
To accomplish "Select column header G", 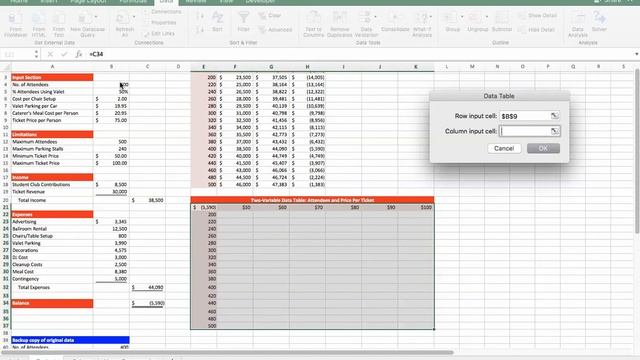I will point(271,67).
